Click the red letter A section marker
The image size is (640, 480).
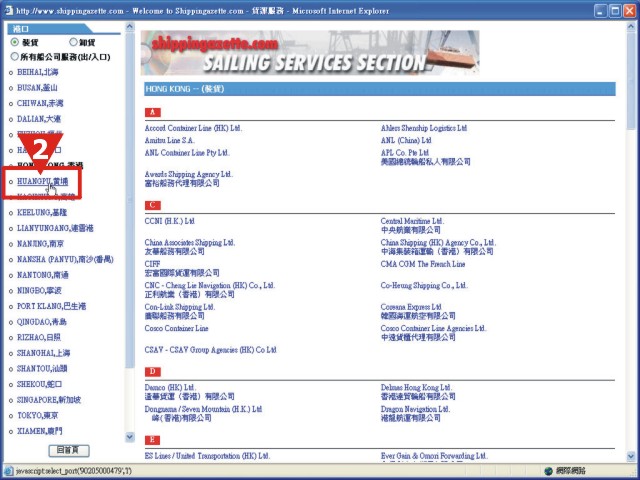pyautogui.click(x=153, y=112)
